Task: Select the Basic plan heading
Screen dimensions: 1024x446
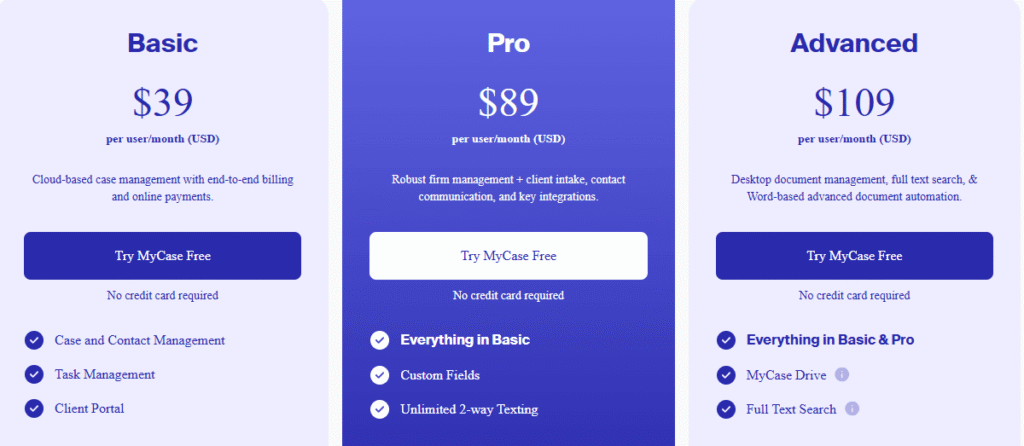Action: pyautogui.click(x=162, y=43)
